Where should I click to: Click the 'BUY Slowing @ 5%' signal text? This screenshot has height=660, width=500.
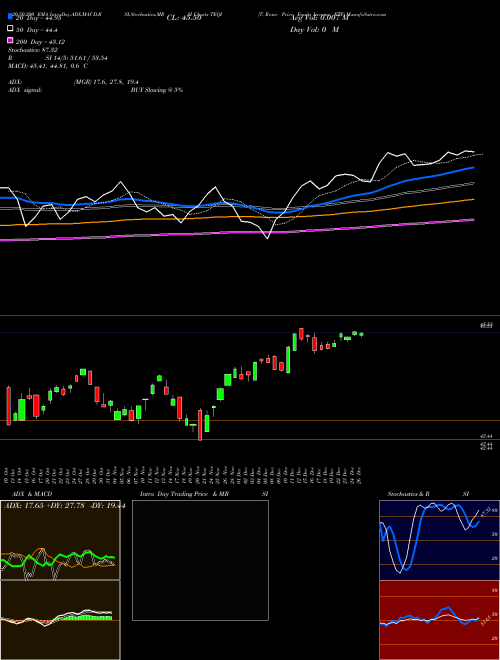157,90
